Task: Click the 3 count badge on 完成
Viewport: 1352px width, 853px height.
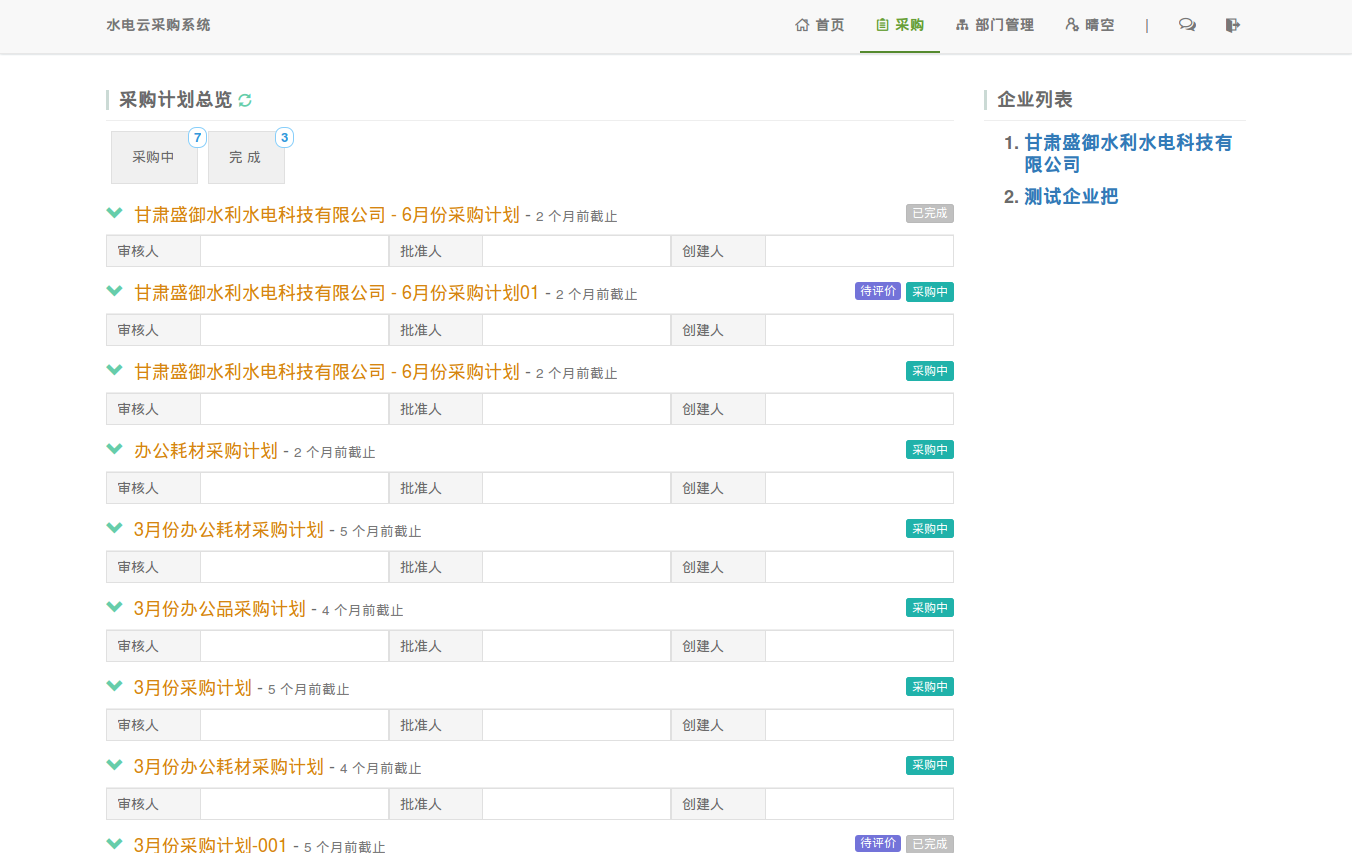Action: coord(284,138)
